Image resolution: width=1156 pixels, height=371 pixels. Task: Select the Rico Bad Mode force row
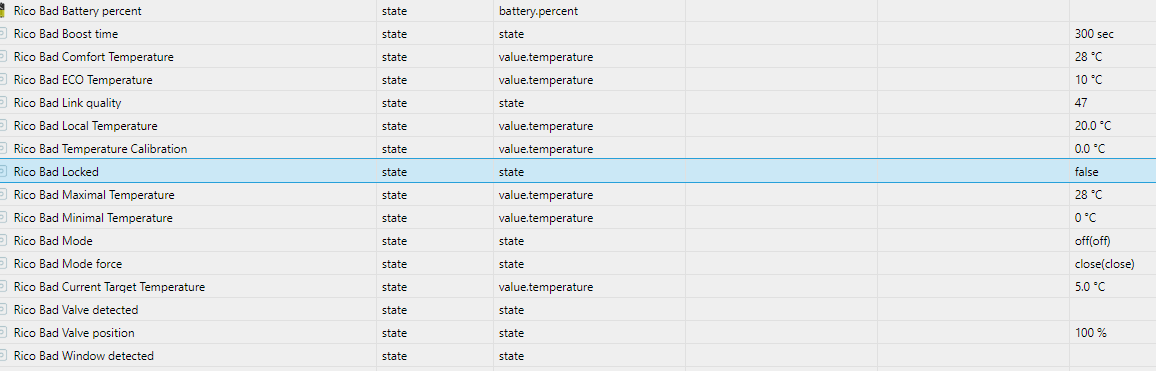coord(578,263)
